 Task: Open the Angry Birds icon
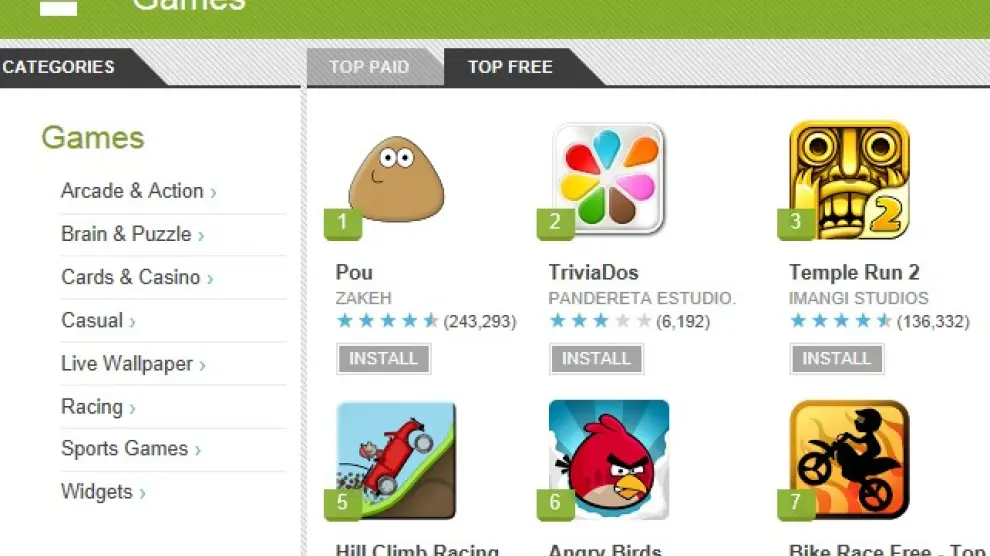[x=609, y=459]
